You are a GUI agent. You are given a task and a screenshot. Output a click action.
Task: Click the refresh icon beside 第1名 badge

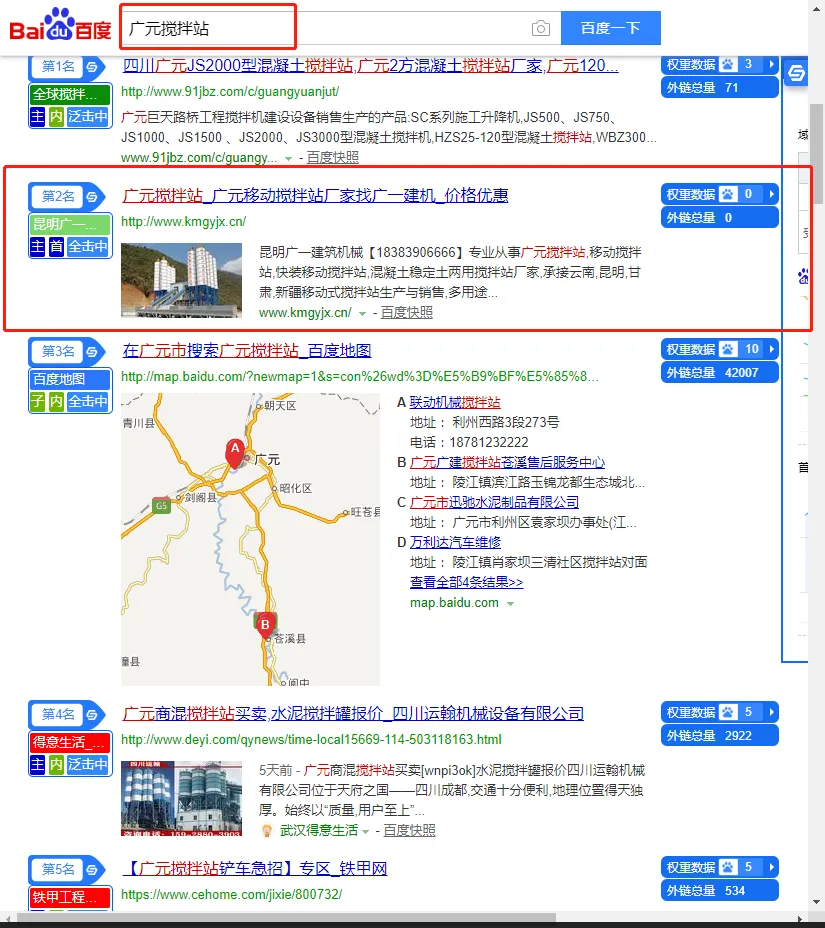[x=92, y=67]
